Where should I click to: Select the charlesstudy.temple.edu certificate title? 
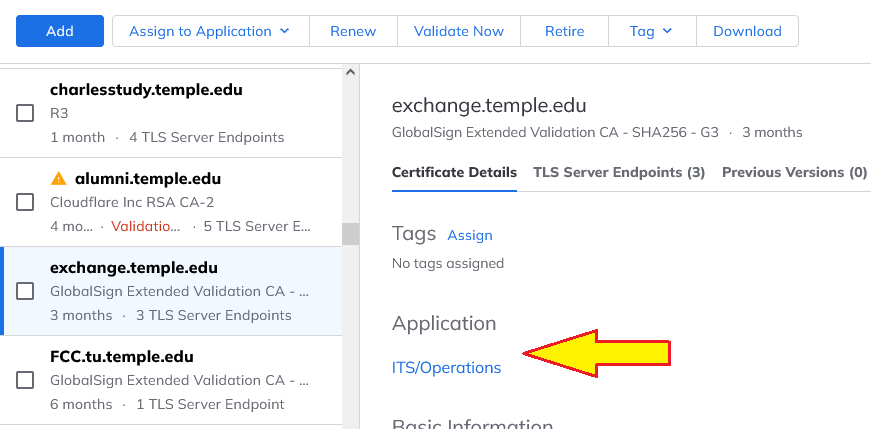pos(146,89)
